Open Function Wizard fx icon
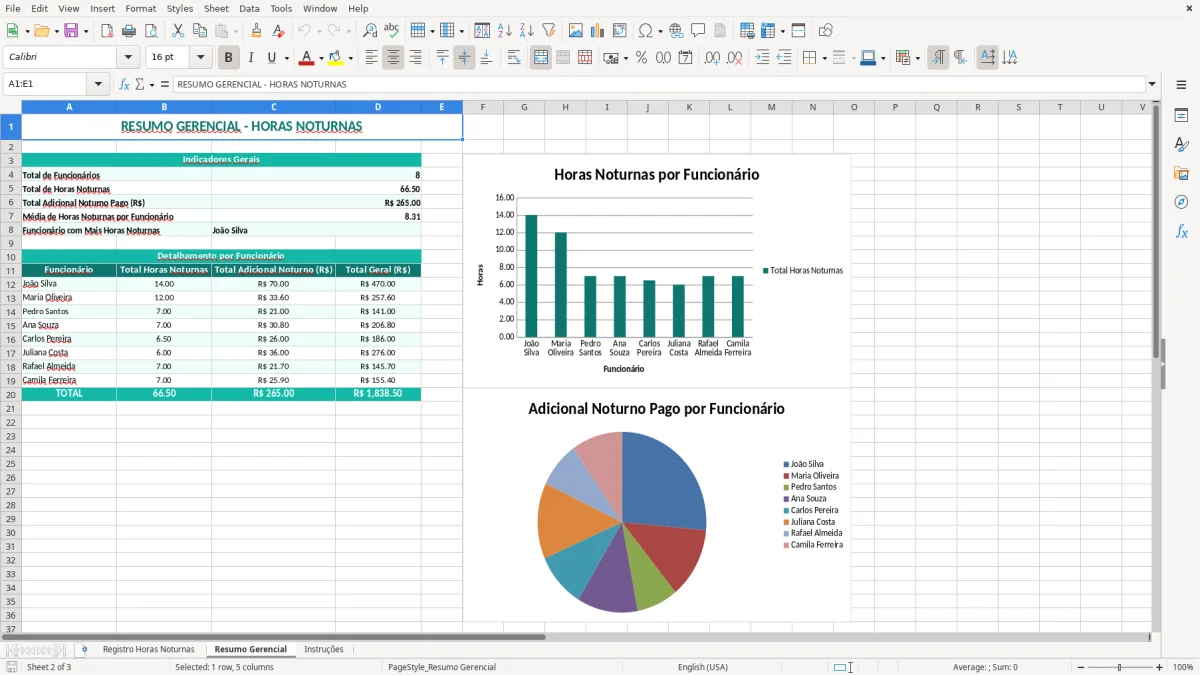 125,84
